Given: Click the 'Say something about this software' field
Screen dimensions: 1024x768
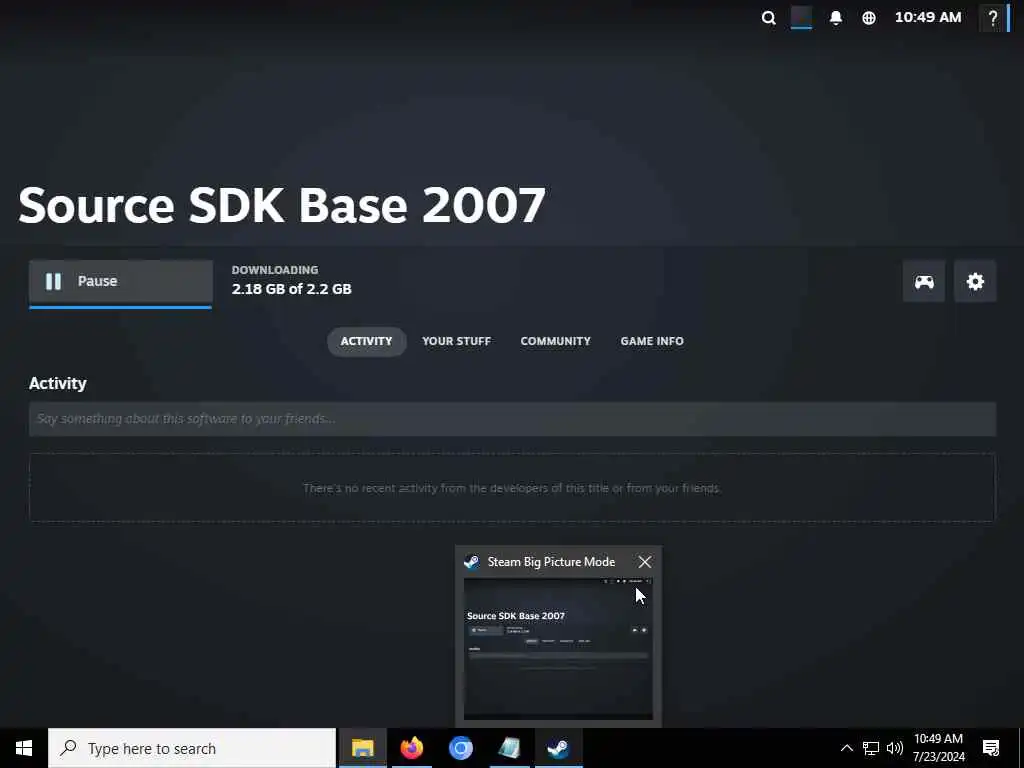Looking at the screenshot, I should pos(512,419).
